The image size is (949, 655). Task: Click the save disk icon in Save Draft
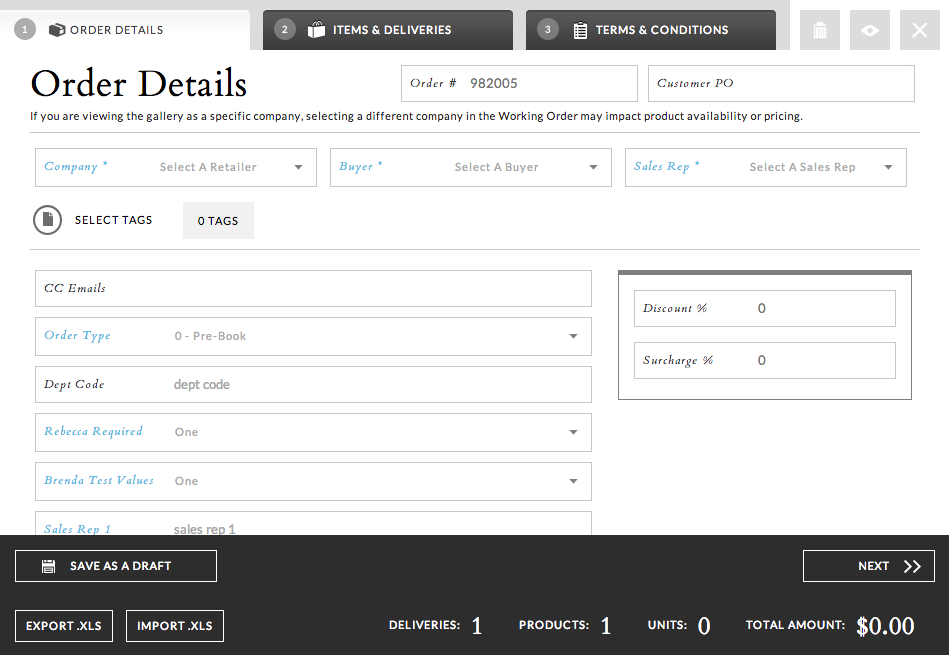[x=48, y=566]
